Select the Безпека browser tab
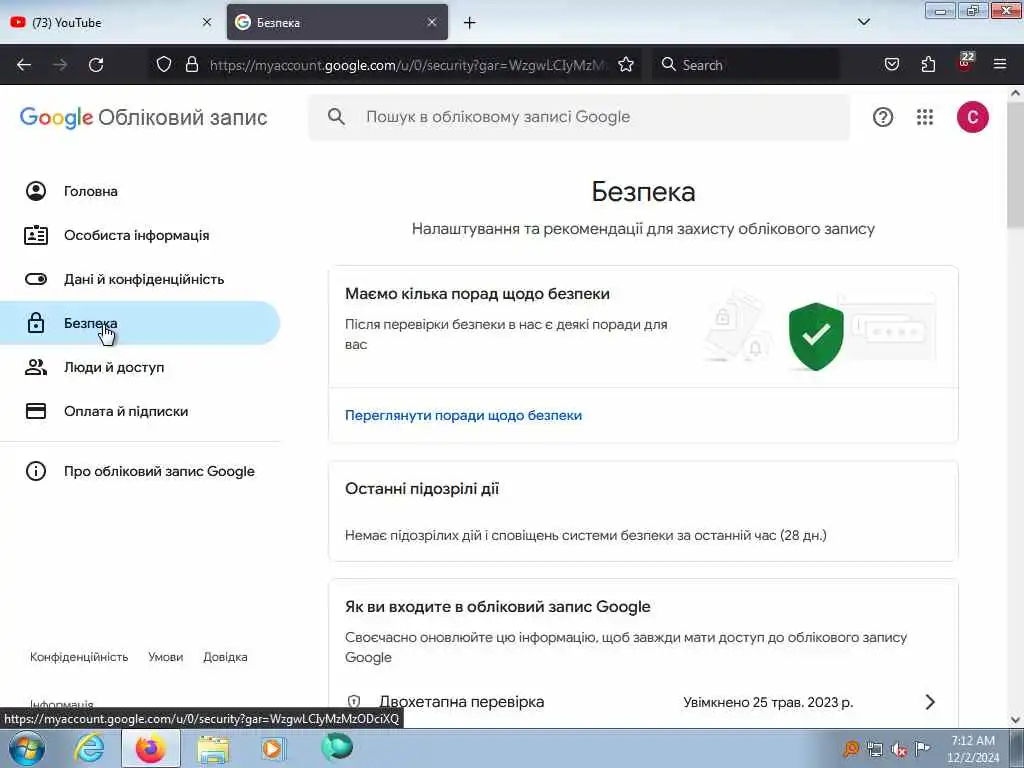The height and width of the screenshot is (768, 1024). point(337,22)
